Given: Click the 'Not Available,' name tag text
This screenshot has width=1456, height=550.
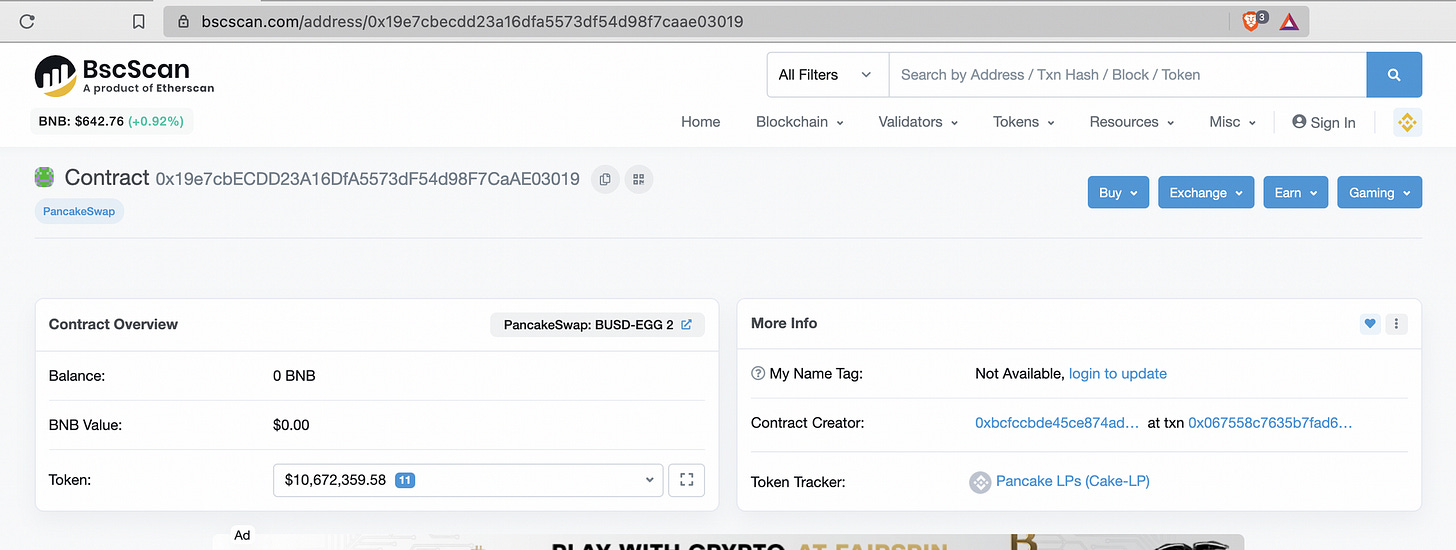Looking at the screenshot, I should [x=1020, y=374].
